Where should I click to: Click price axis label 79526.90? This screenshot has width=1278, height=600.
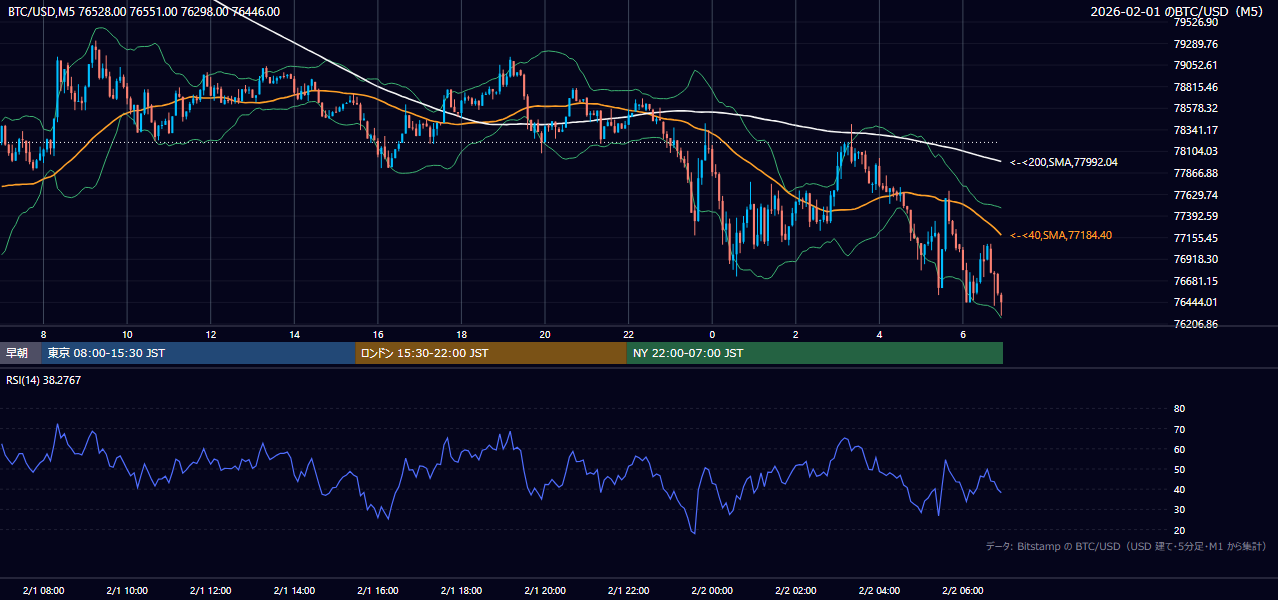click(1195, 23)
